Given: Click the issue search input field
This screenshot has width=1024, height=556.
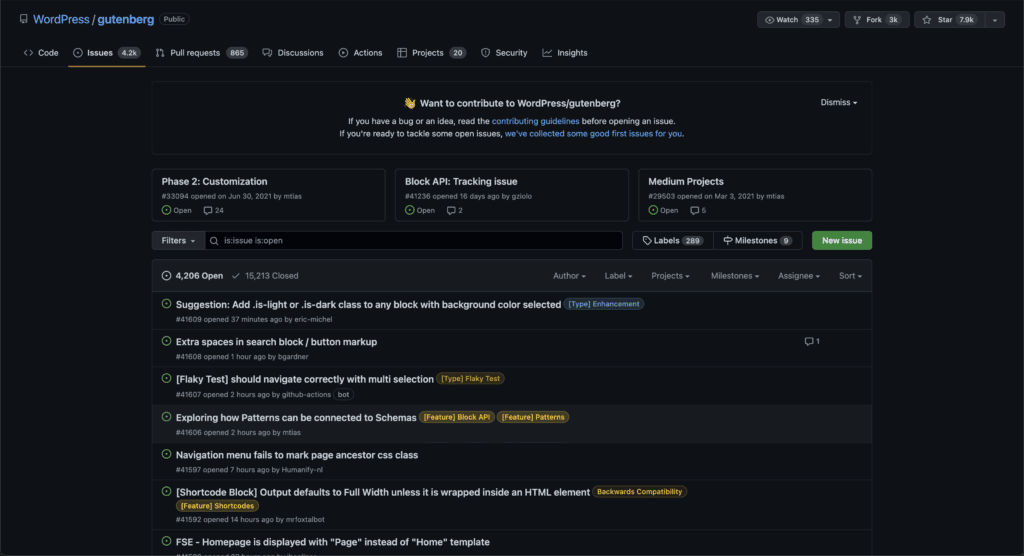Looking at the screenshot, I should (x=414, y=240).
